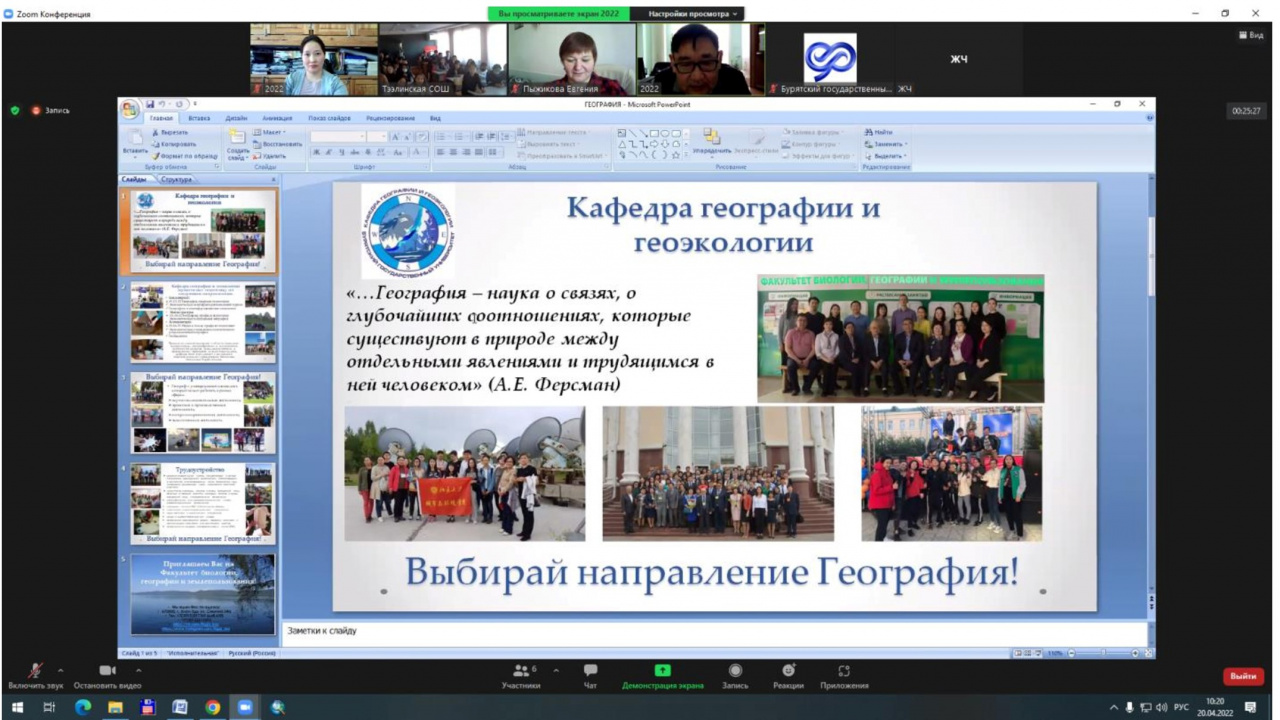1280x720 pixels.
Task: Expand the Настройки просмотра view options dropdown
Action: 692,14
